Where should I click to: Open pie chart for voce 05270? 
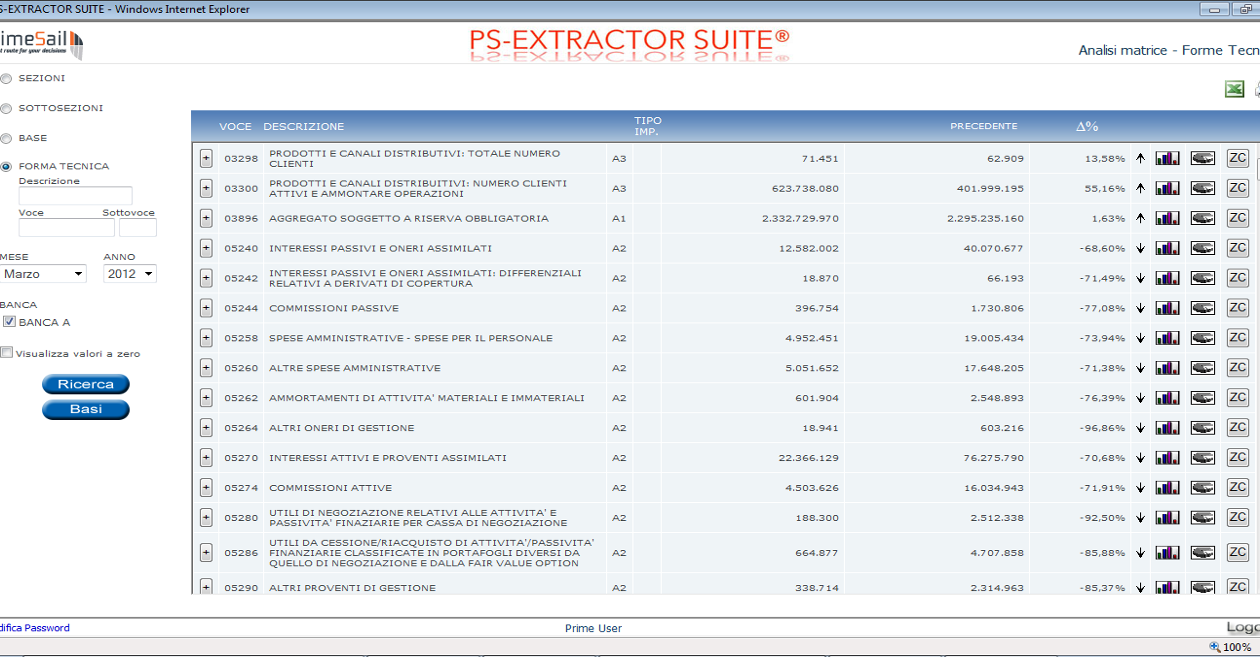click(1203, 458)
